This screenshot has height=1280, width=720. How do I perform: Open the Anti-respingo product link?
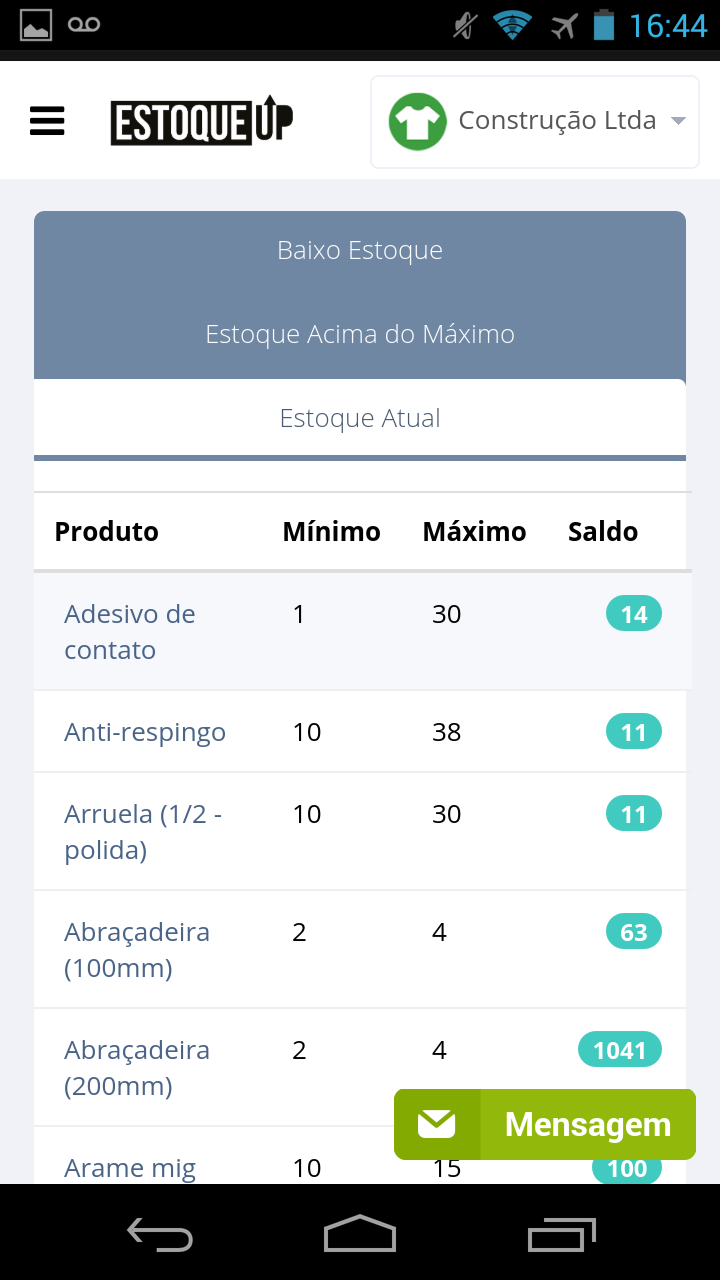[x=145, y=732]
